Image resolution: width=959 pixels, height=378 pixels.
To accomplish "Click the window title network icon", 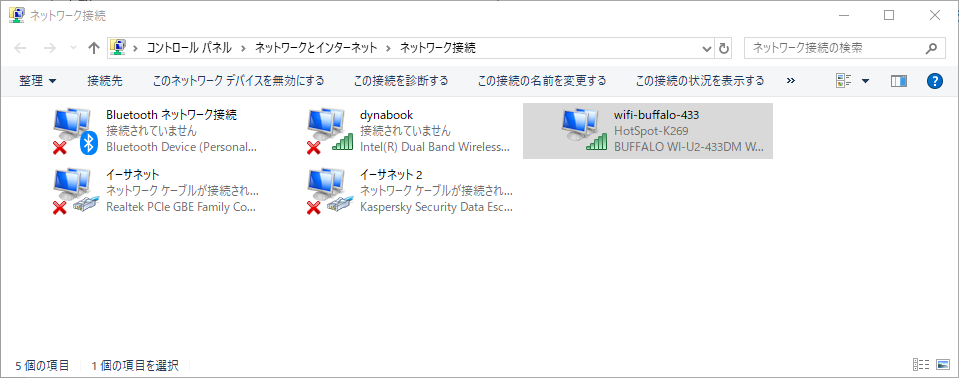I will pos(17,15).
